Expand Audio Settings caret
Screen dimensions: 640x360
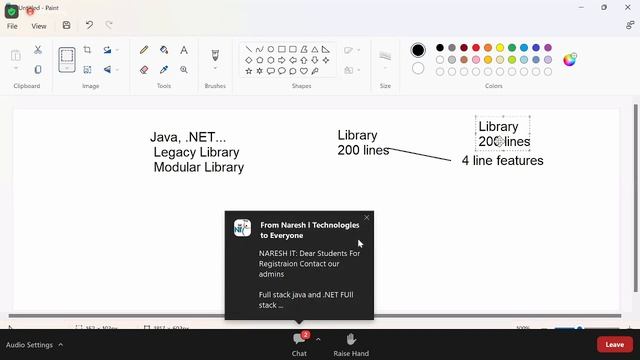coord(61,344)
